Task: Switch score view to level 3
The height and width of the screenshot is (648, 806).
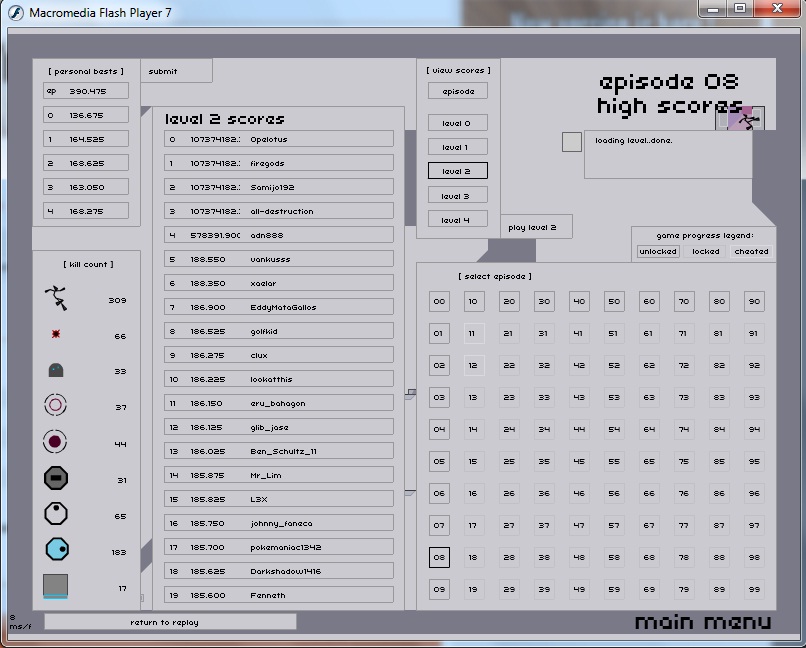Action: pos(457,195)
